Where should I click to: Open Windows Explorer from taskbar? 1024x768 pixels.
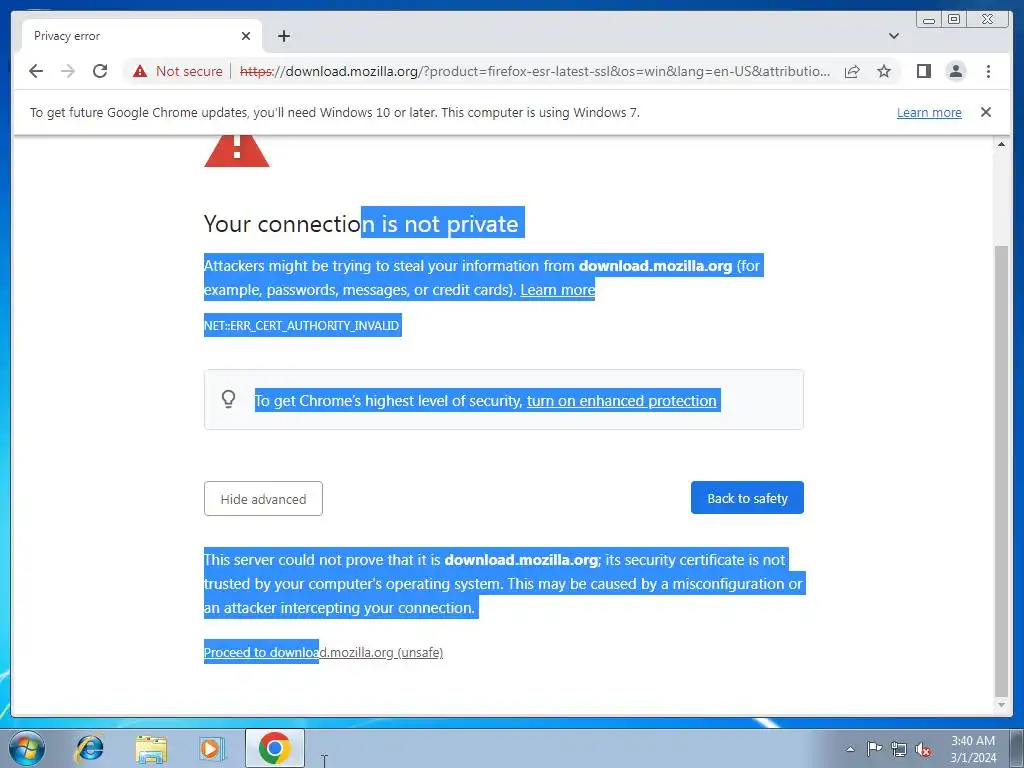coord(151,748)
